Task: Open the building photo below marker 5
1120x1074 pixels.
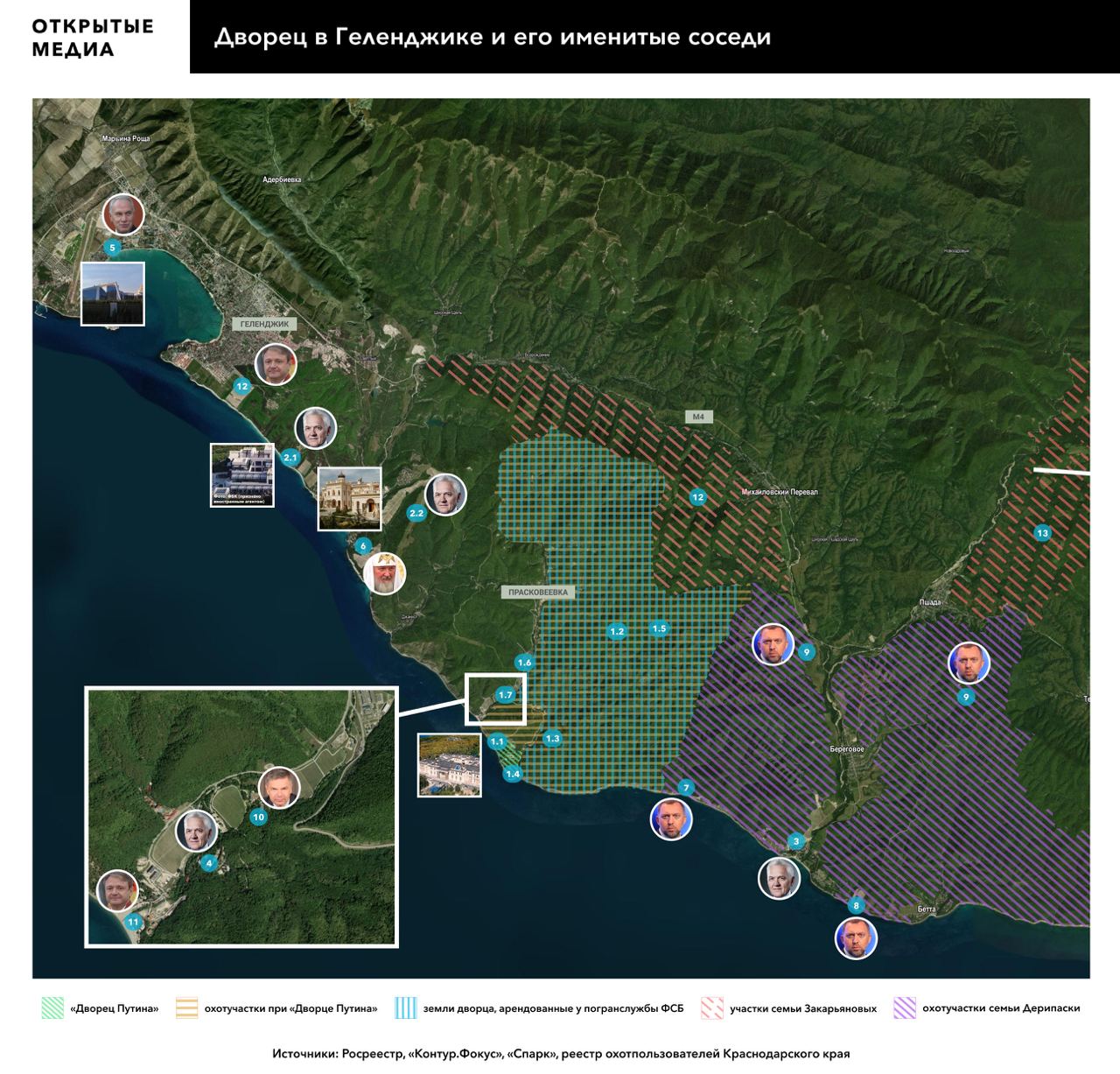Action: (x=113, y=294)
